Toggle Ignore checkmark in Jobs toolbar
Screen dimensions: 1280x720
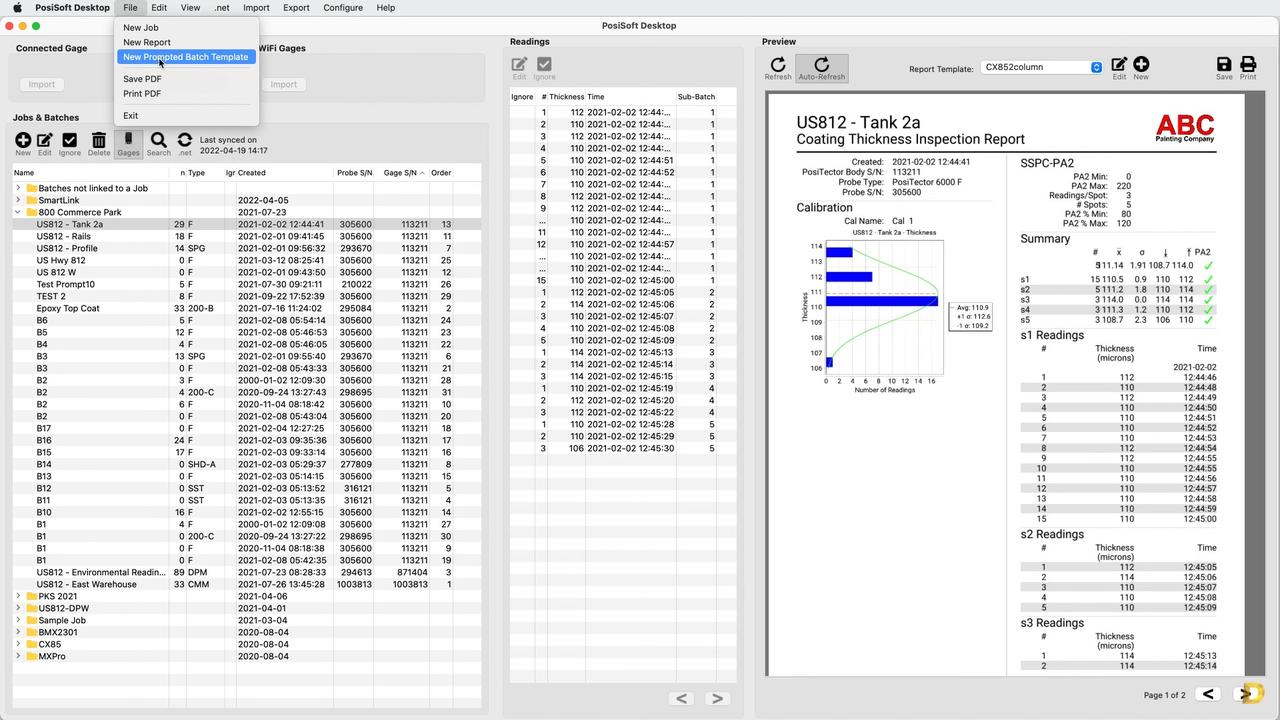(x=69, y=144)
